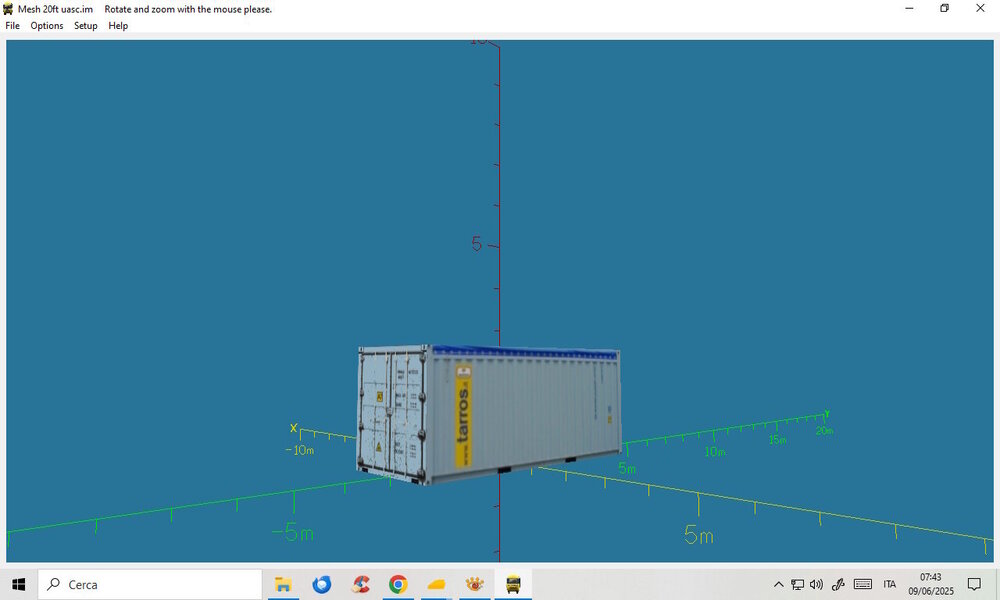Open the Options menu
The image size is (1000, 600).
[x=47, y=26]
